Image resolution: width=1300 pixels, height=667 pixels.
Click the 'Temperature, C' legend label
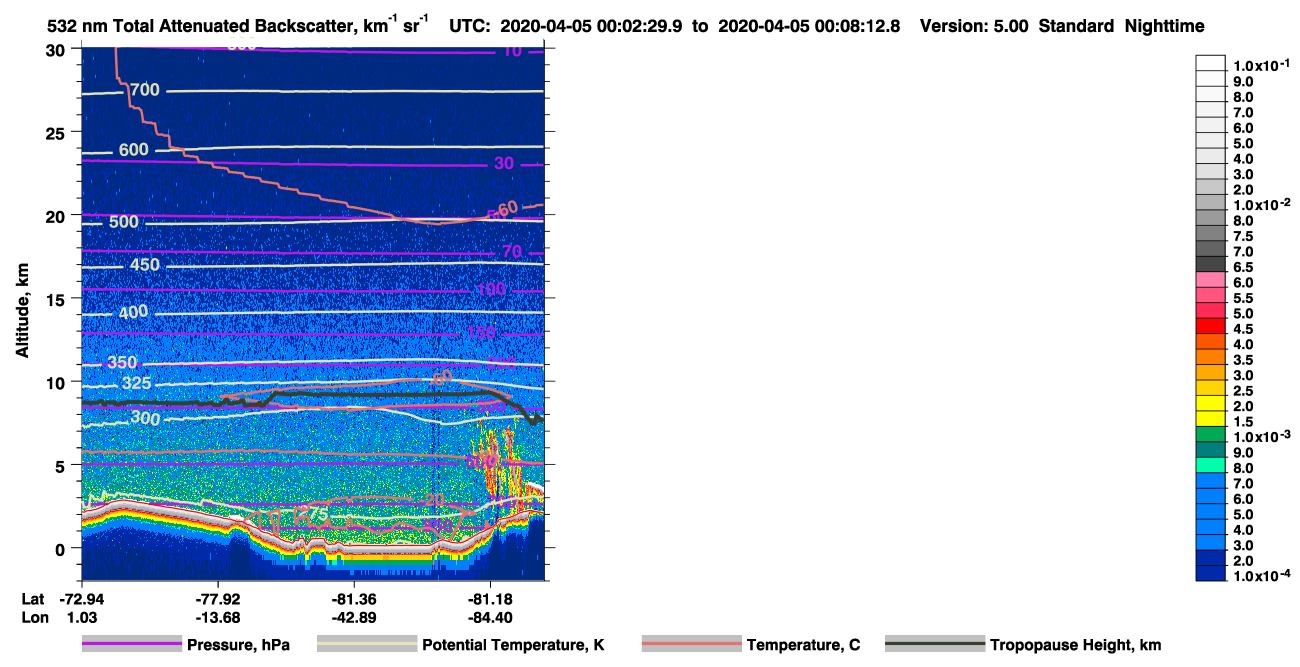click(x=803, y=645)
